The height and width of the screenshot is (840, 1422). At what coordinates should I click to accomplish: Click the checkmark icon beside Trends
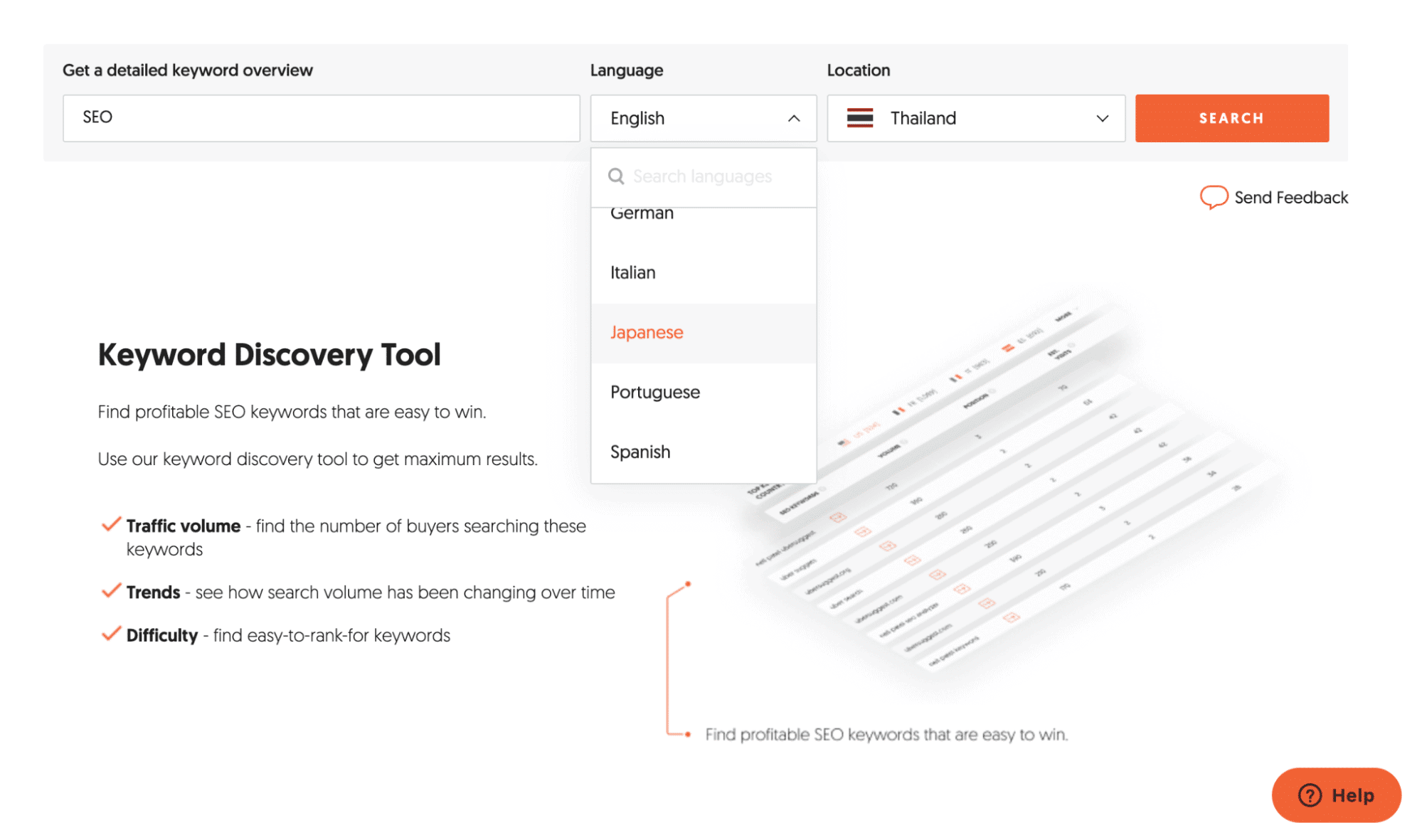110,590
